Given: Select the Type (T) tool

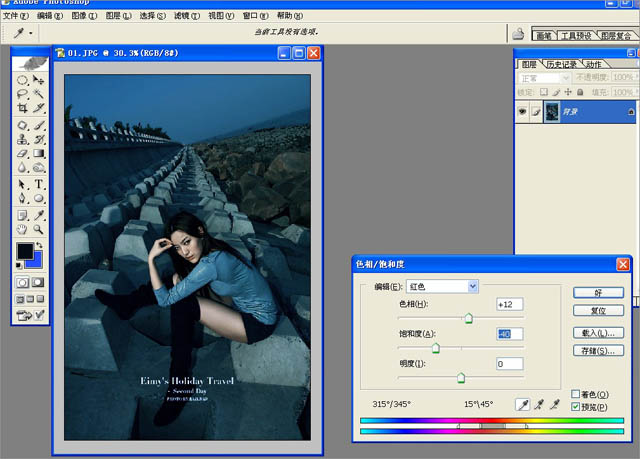Looking at the screenshot, I should (x=39, y=184).
